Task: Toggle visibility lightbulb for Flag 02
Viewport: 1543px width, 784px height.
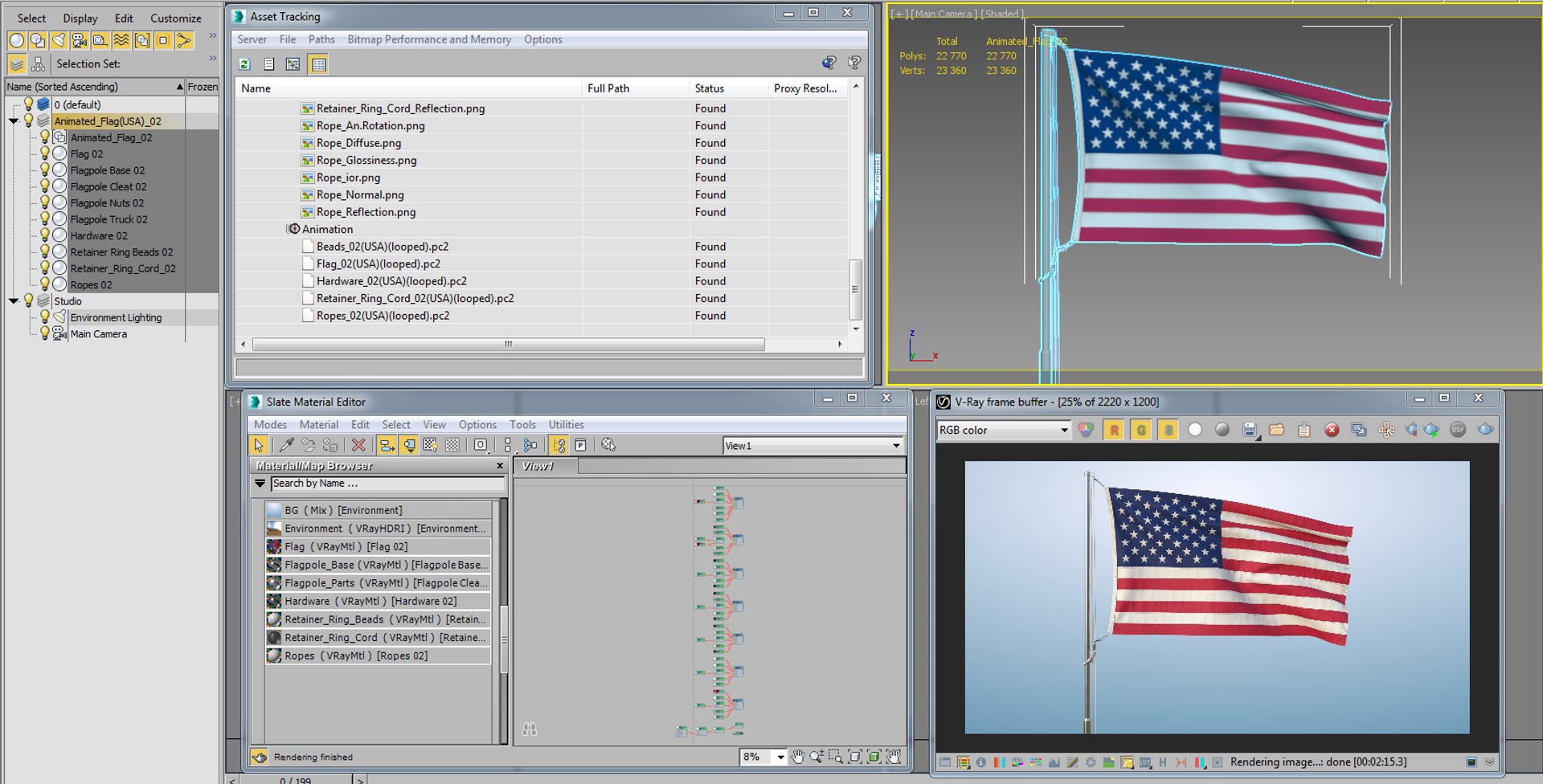Action: [x=45, y=153]
